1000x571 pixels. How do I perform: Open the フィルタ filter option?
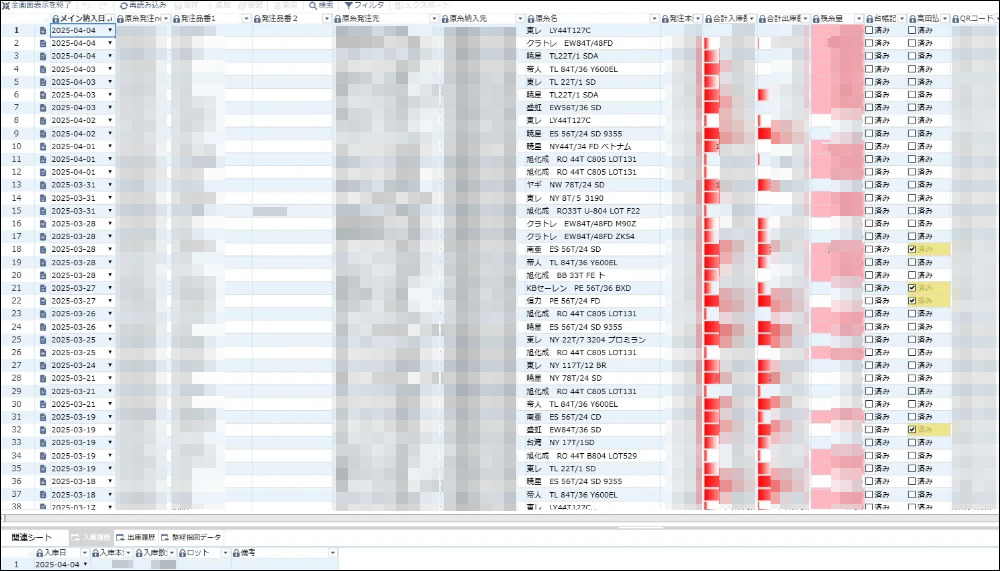[x=364, y=5]
